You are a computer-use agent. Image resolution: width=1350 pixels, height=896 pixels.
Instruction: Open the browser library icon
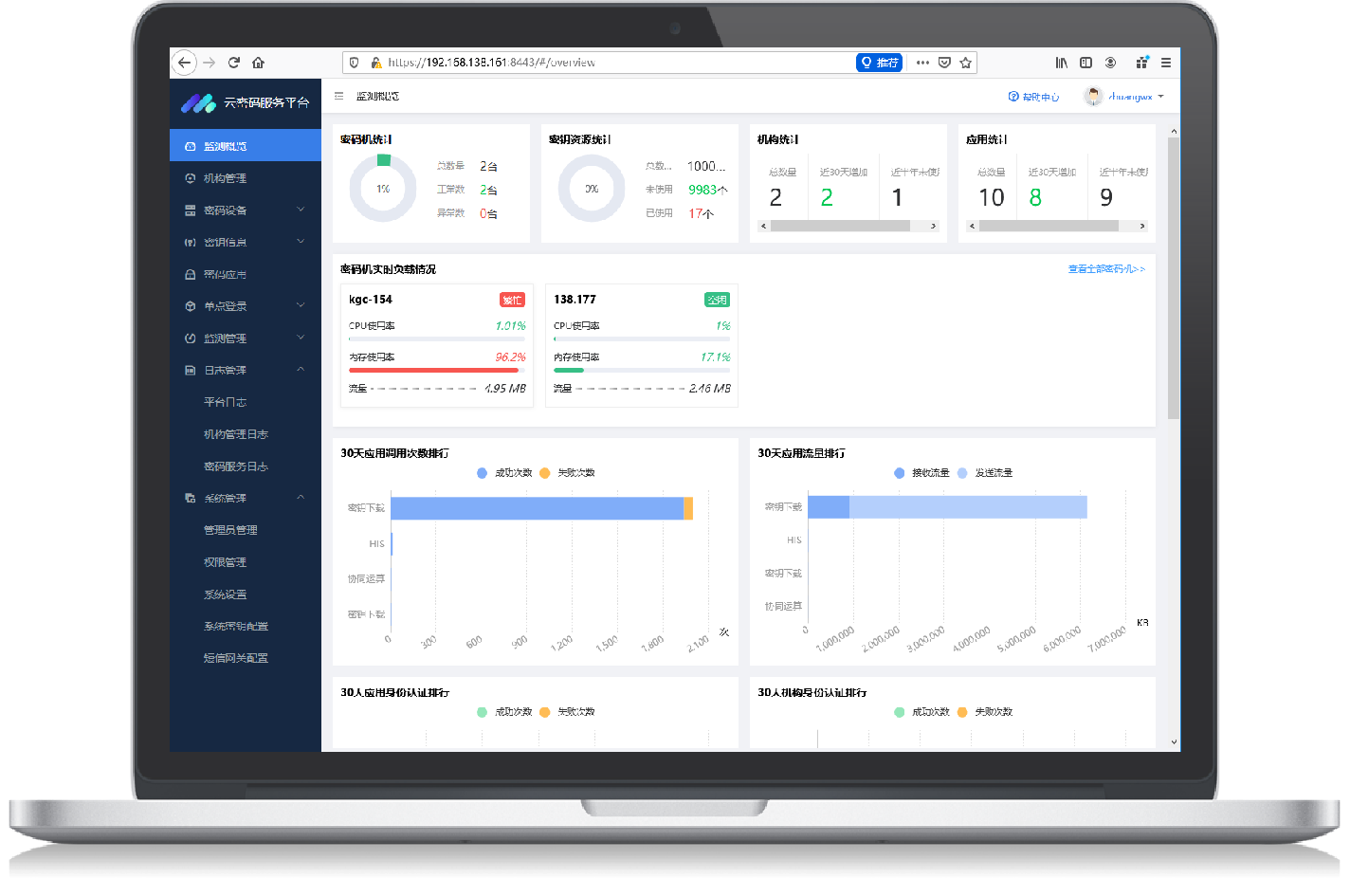click(x=1061, y=63)
